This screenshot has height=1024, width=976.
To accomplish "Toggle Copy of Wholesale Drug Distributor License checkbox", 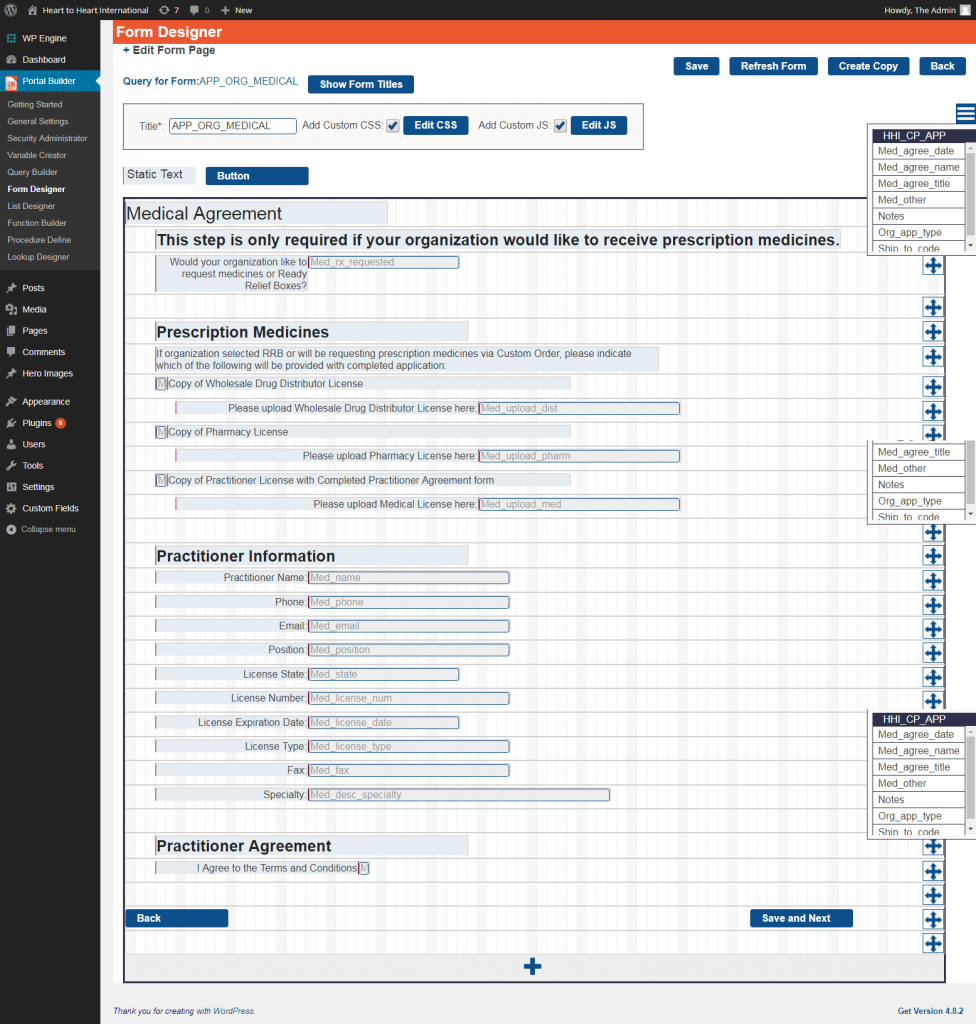I will pyautogui.click(x=161, y=383).
